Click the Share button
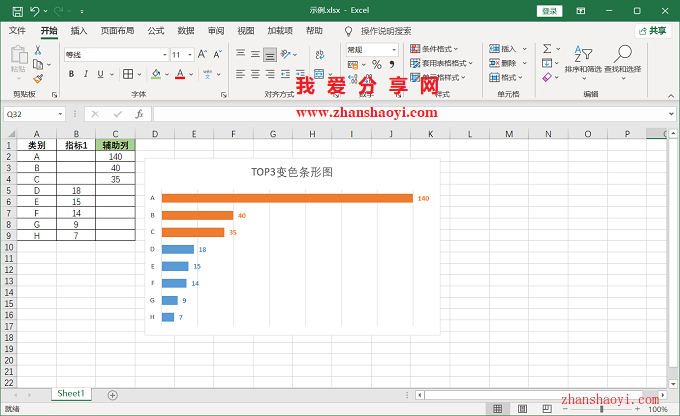This screenshot has width=680, height=416. (x=653, y=31)
